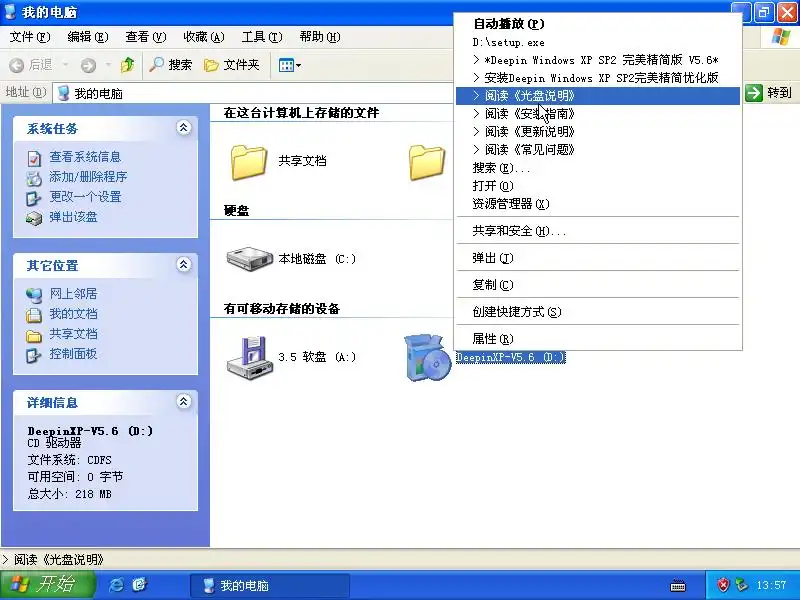Open Back button history dropdown arrow
This screenshot has height=600, width=800.
65,65
